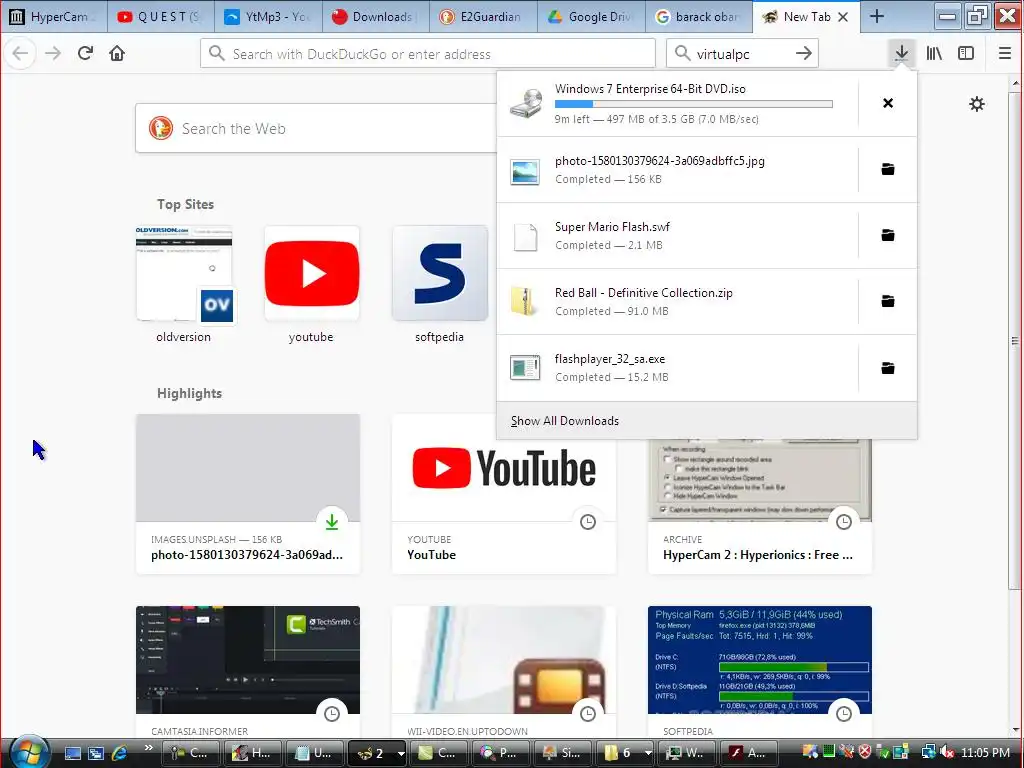This screenshot has height=768, width=1024.
Task: Open folder containing flashplayer_32_sa.exe
Action: 888,368
